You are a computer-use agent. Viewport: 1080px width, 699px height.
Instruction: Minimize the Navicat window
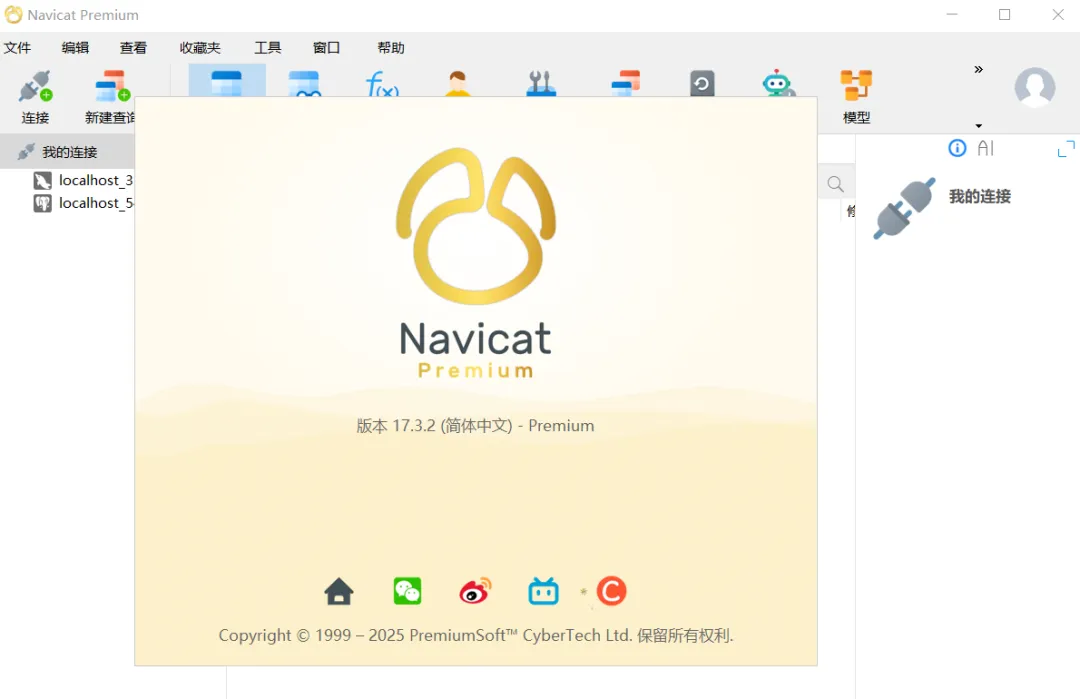952,14
